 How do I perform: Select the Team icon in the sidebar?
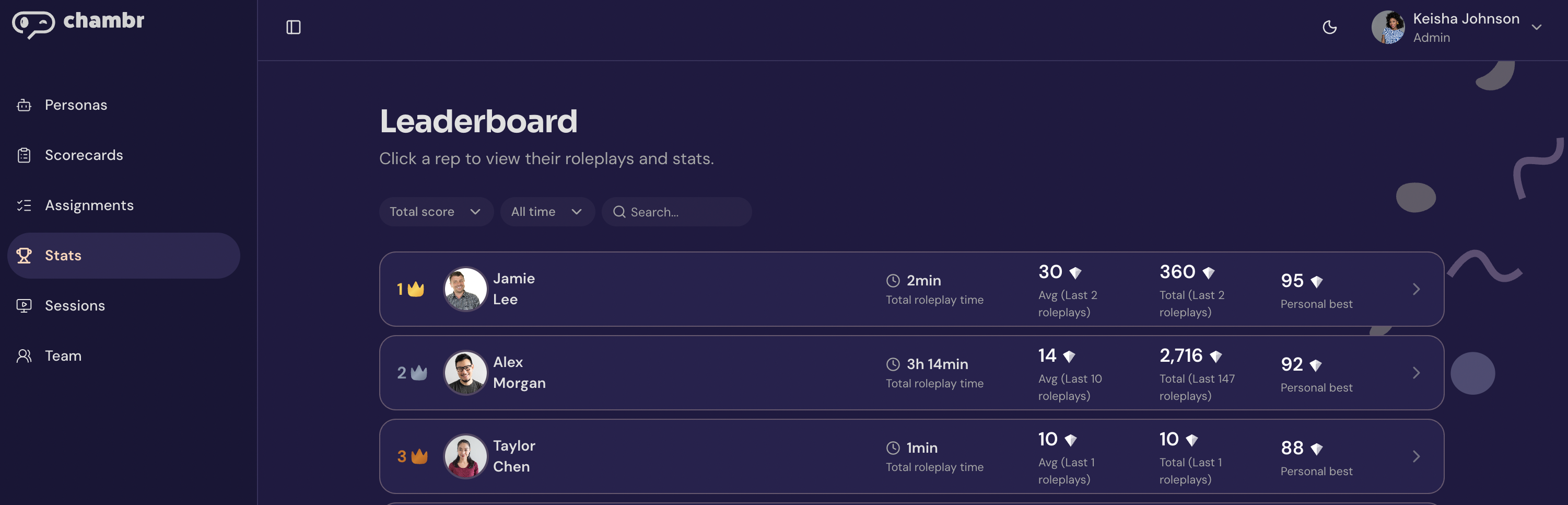tap(25, 355)
